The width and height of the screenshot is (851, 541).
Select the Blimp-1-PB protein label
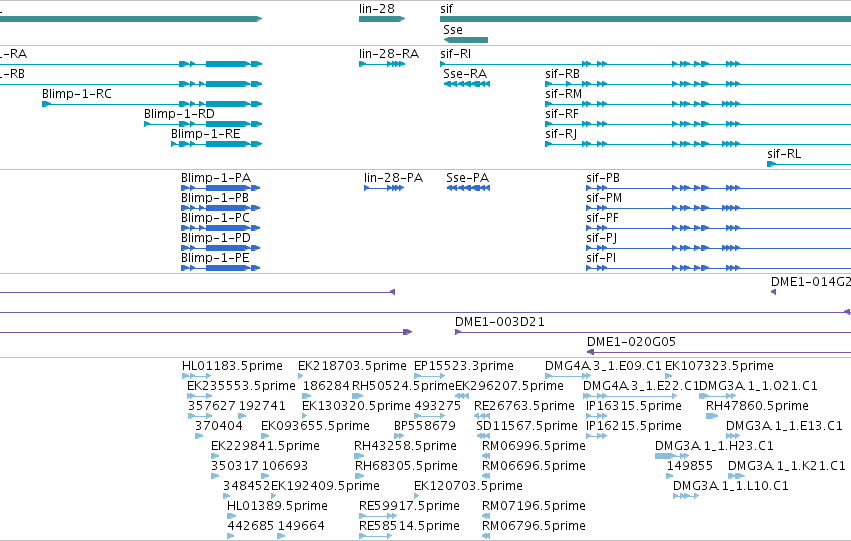click(x=215, y=198)
